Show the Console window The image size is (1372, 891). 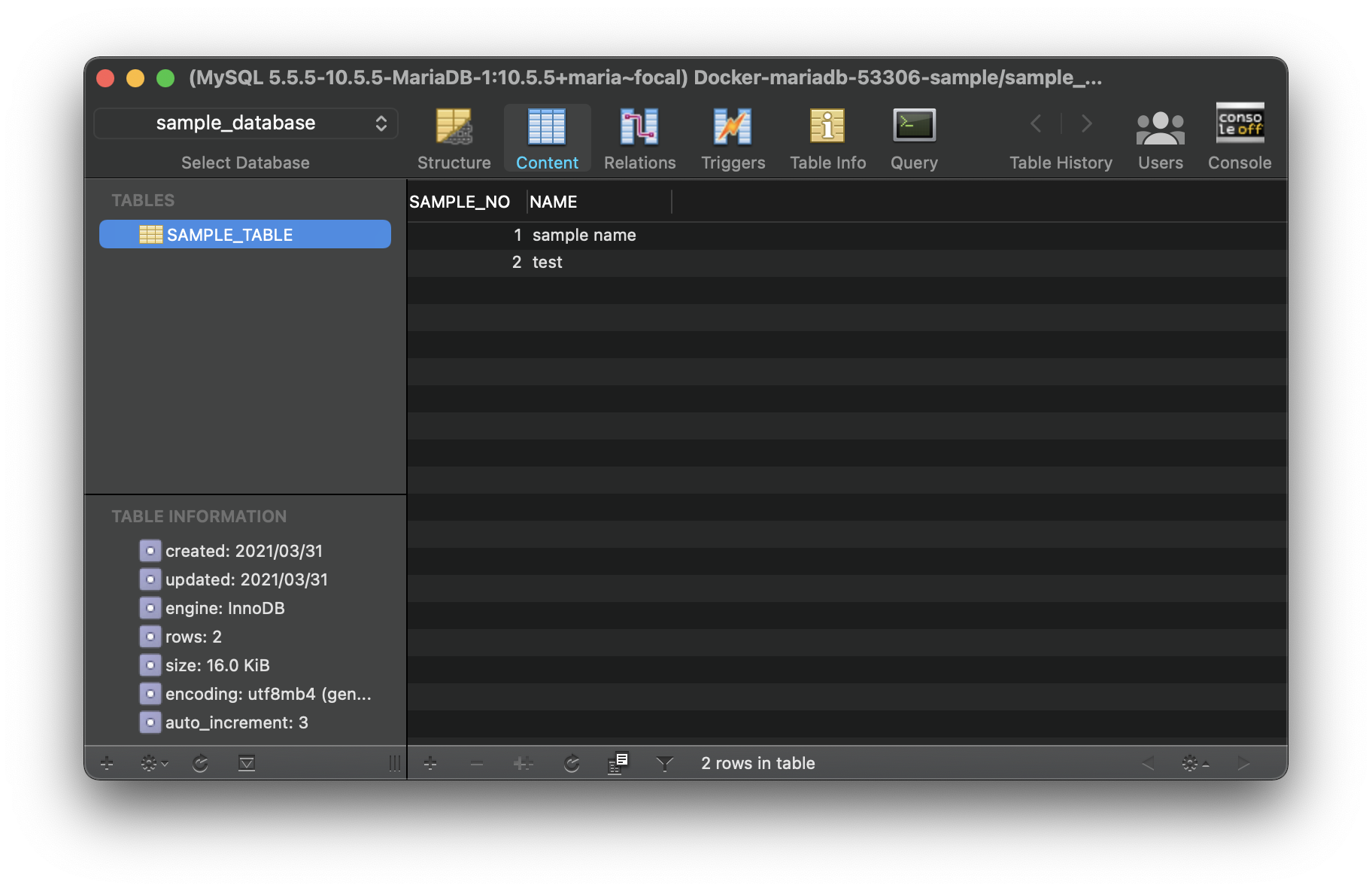point(1240,138)
